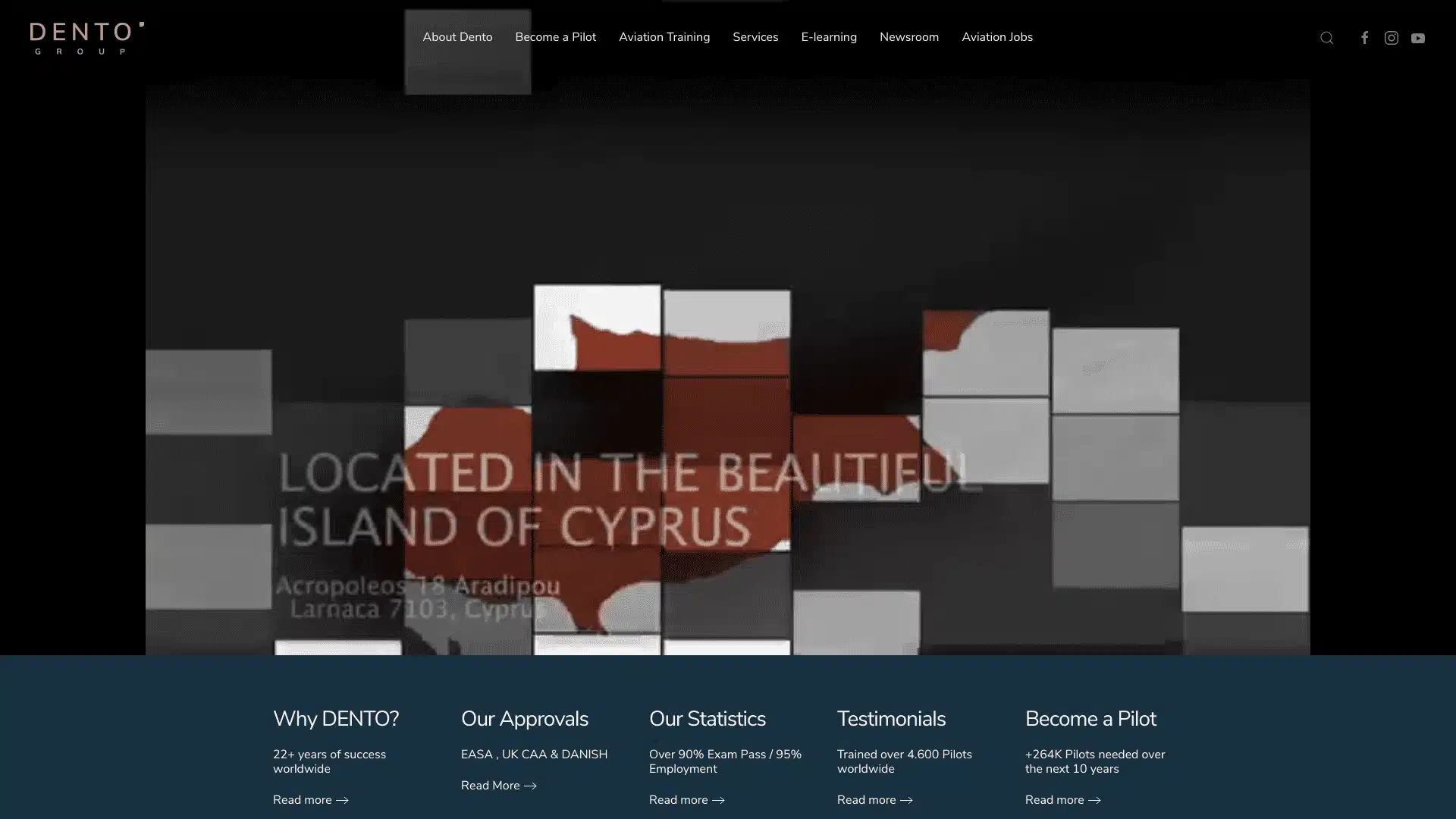
Task: Click arrow beside Become a Pilot Read more
Action: [1094, 800]
